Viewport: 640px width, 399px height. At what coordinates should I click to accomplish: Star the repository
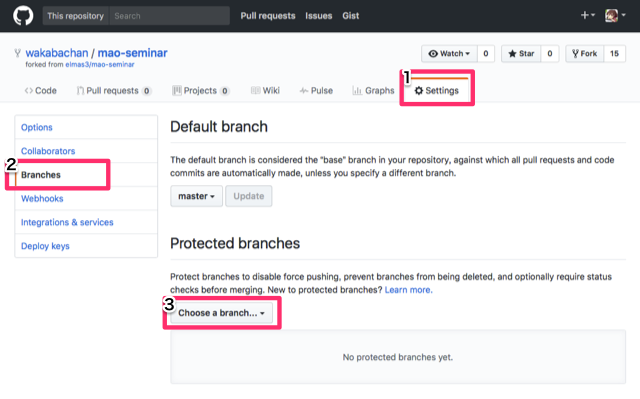tap(521, 53)
